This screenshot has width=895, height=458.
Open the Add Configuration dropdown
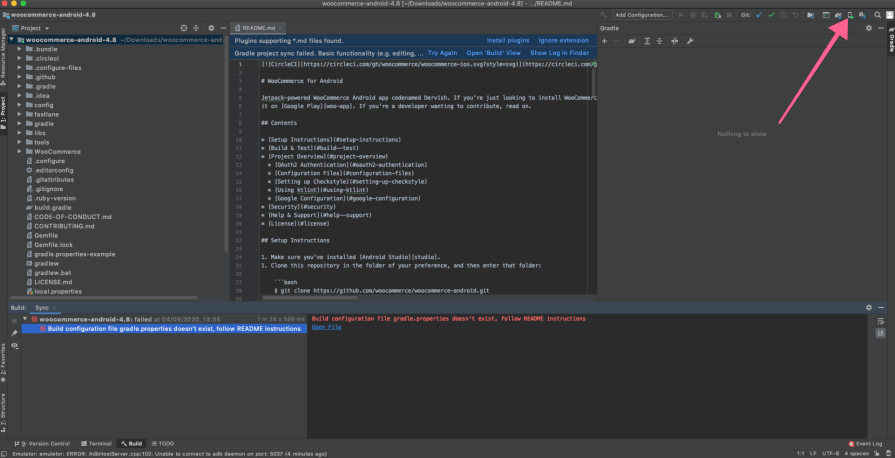(x=641, y=15)
